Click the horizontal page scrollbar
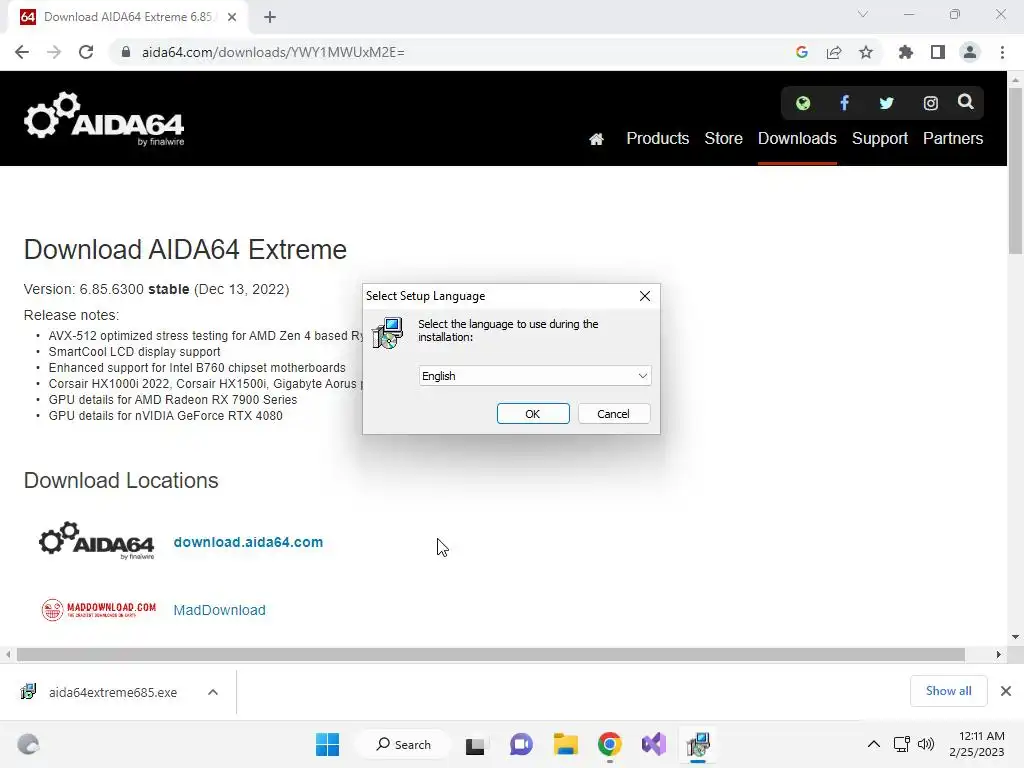This screenshot has height=768, width=1024. pyautogui.click(x=490, y=654)
